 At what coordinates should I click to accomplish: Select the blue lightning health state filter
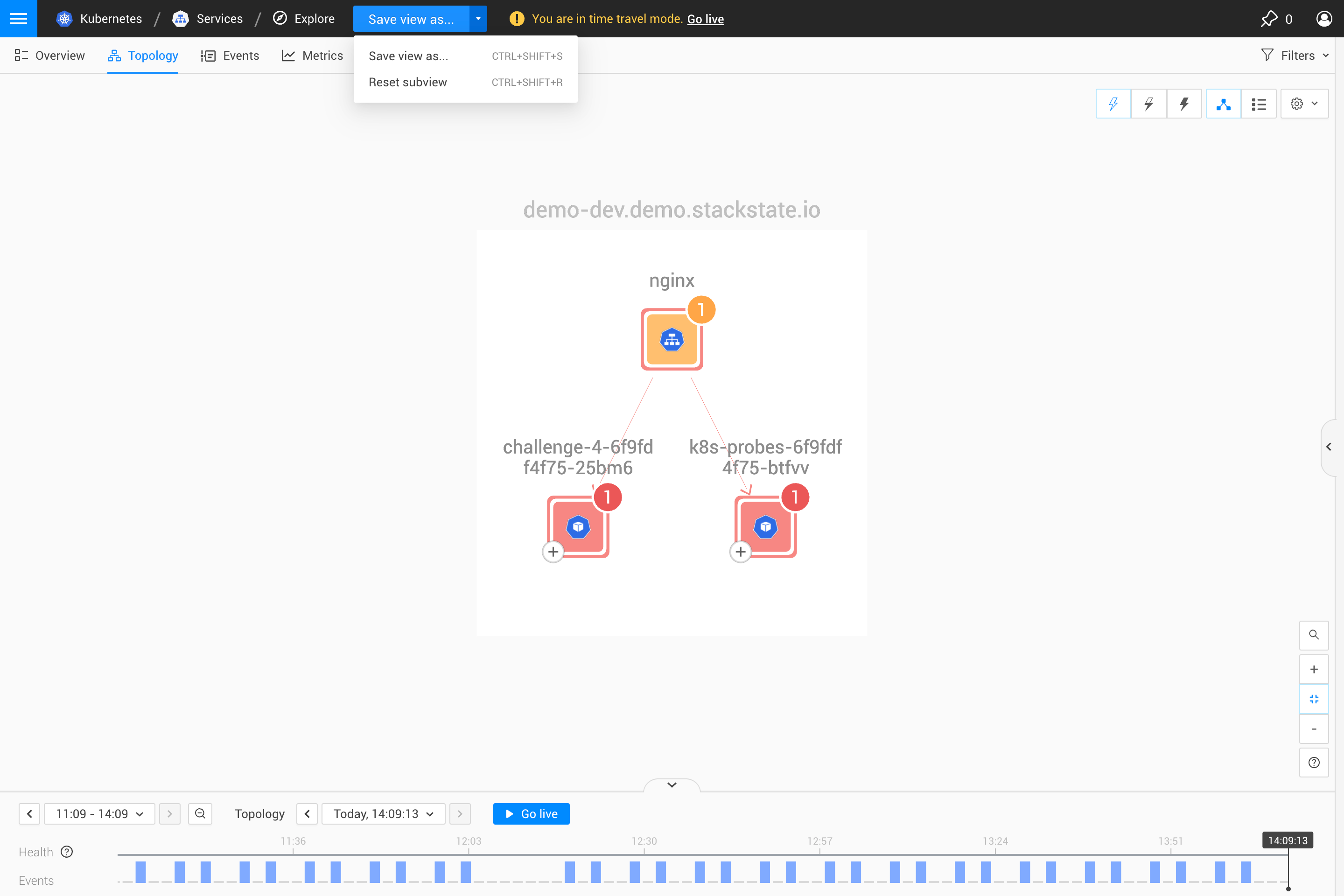click(x=1113, y=104)
